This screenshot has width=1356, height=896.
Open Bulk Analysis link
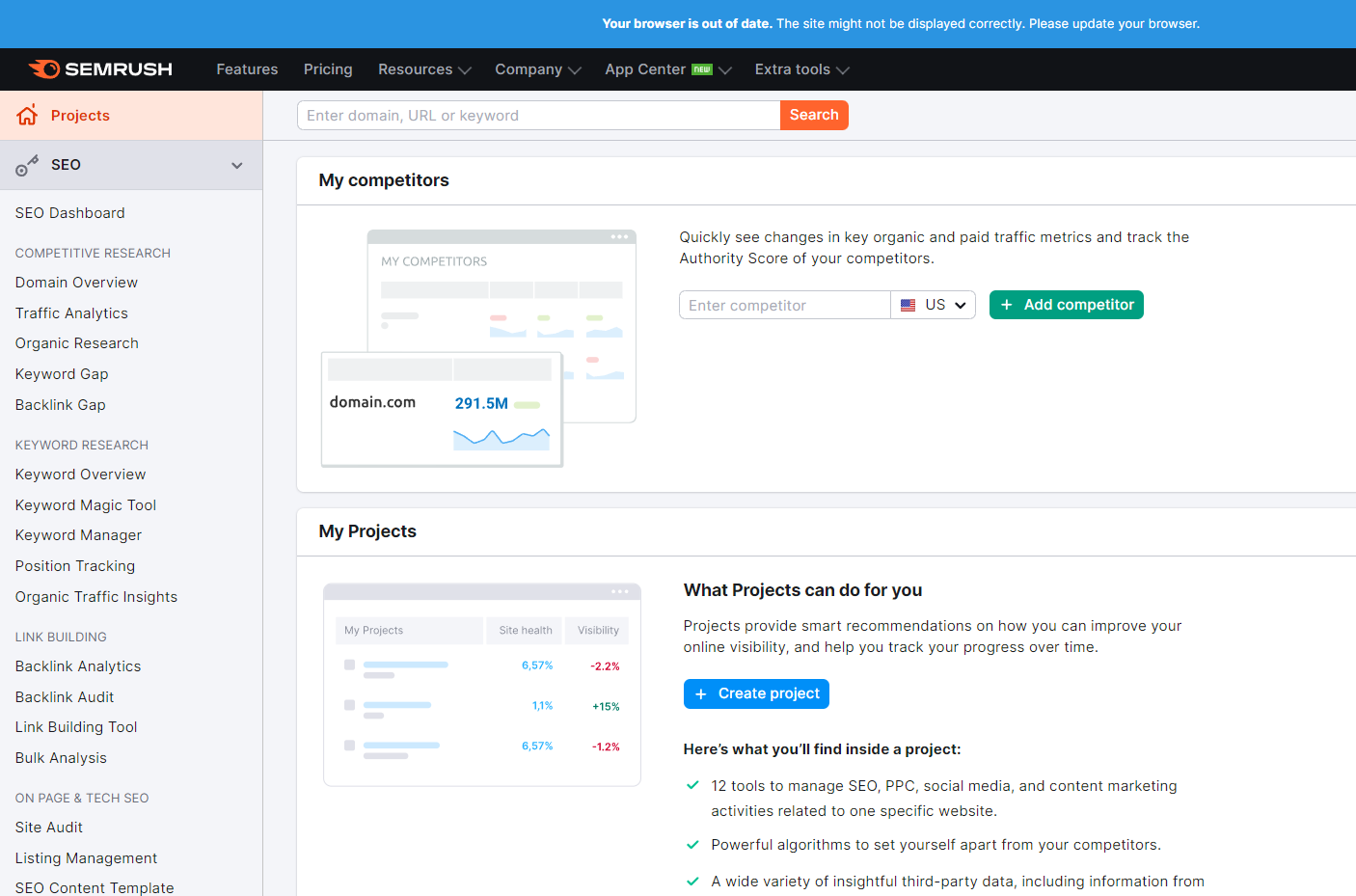[61, 758]
